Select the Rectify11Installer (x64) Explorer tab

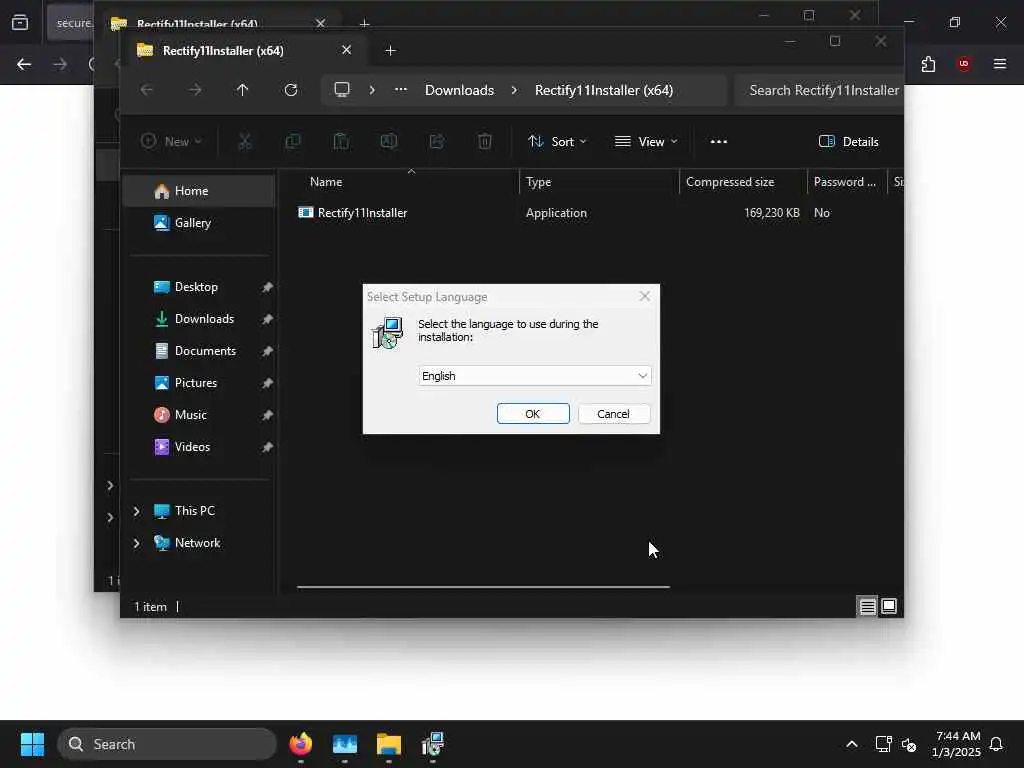(x=244, y=50)
